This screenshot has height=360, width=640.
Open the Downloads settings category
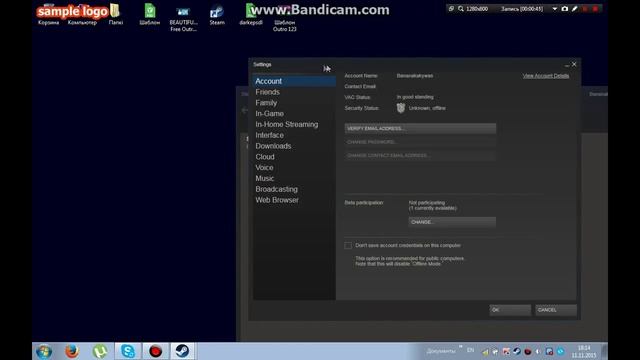294,146
